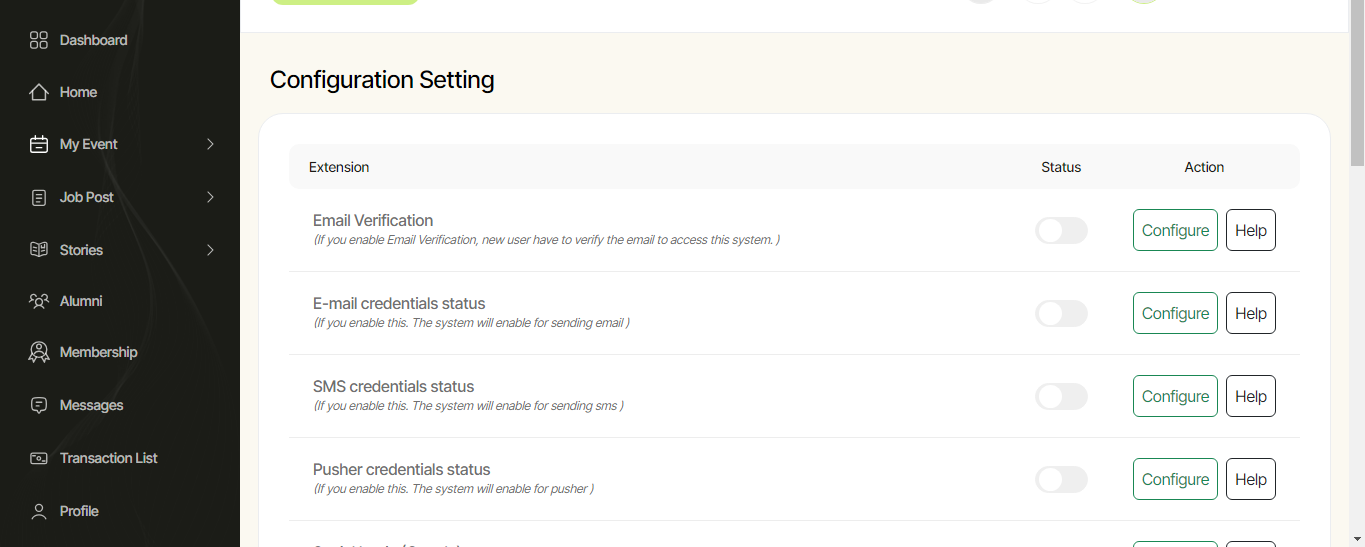
Task: Open the Profile menu item
Action: [x=79, y=511]
